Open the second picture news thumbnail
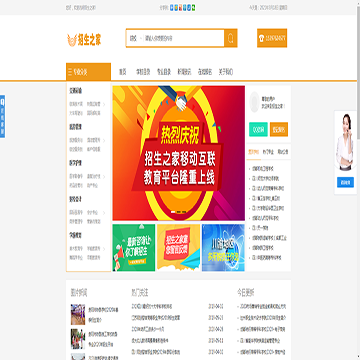 (x=78, y=339)
